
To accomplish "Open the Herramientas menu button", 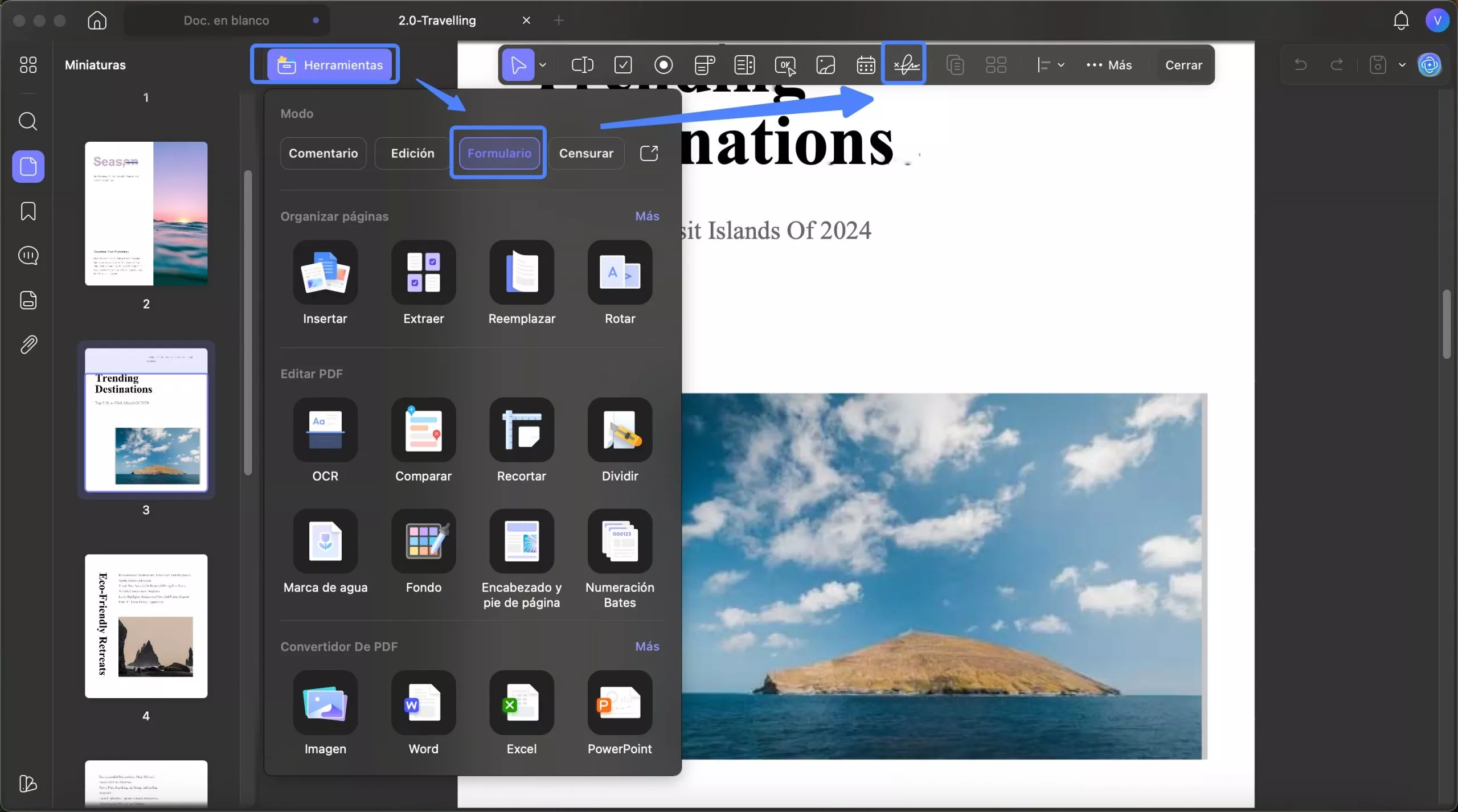I will pyautogui.click(x=330, y=65).
